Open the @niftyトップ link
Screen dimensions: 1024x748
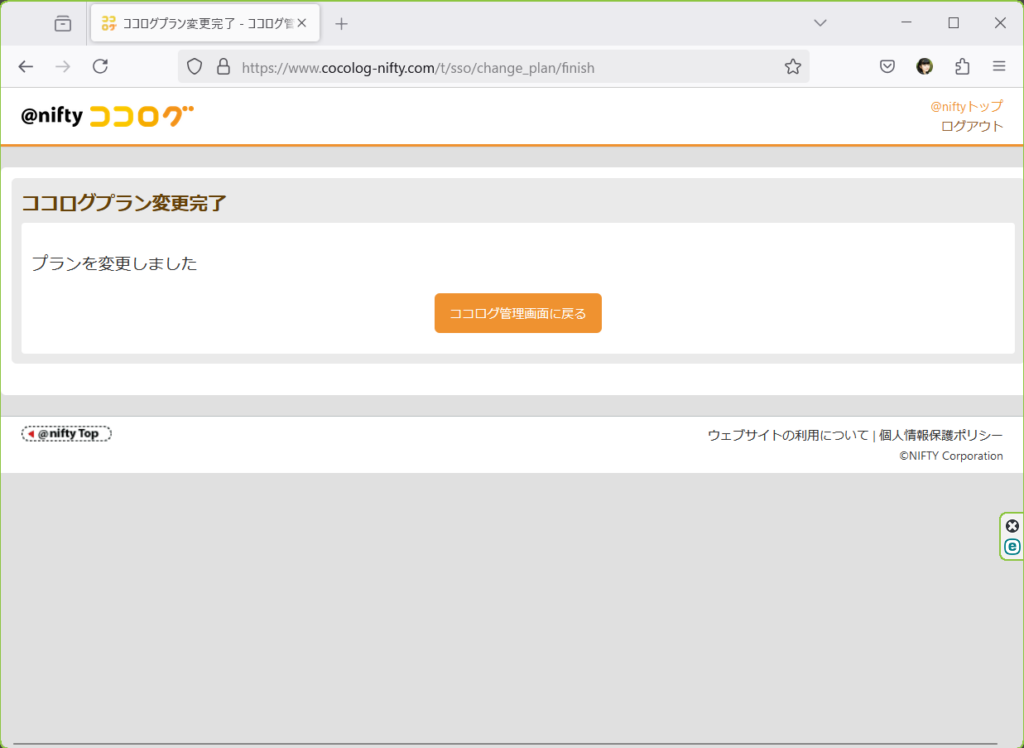(x=967, y=106)
